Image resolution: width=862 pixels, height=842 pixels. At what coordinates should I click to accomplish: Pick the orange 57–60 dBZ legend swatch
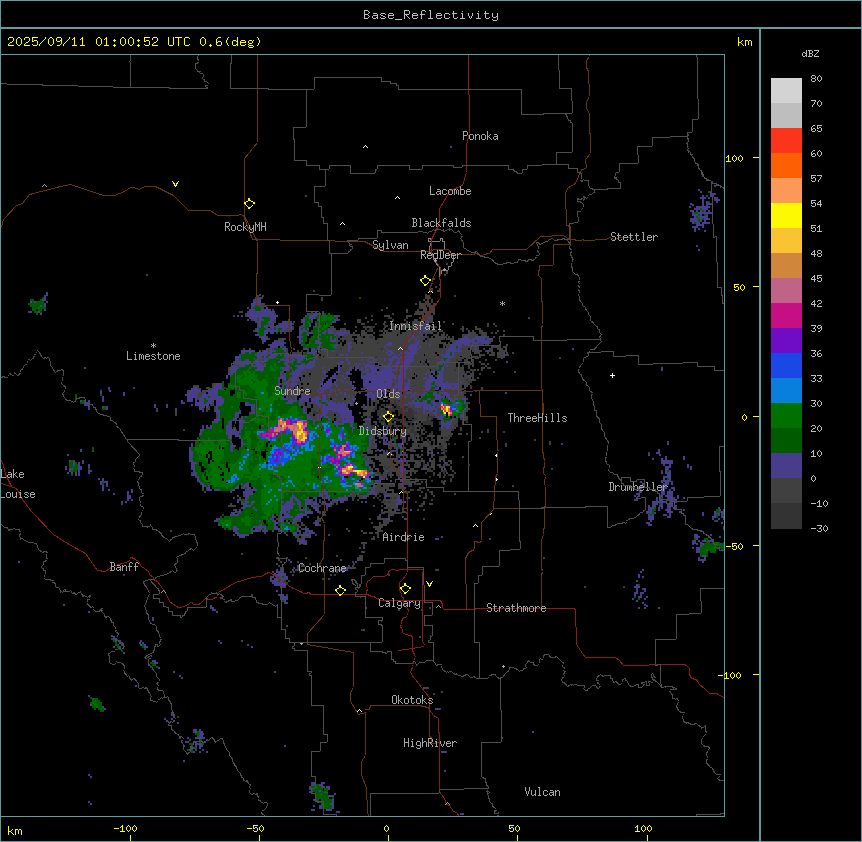786,165
